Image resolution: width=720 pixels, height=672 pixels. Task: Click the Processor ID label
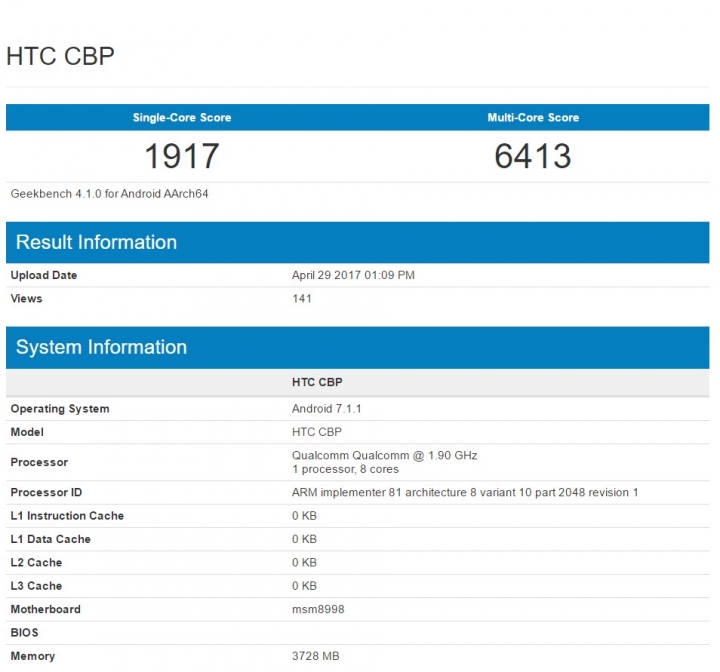(x=46, y=492)
